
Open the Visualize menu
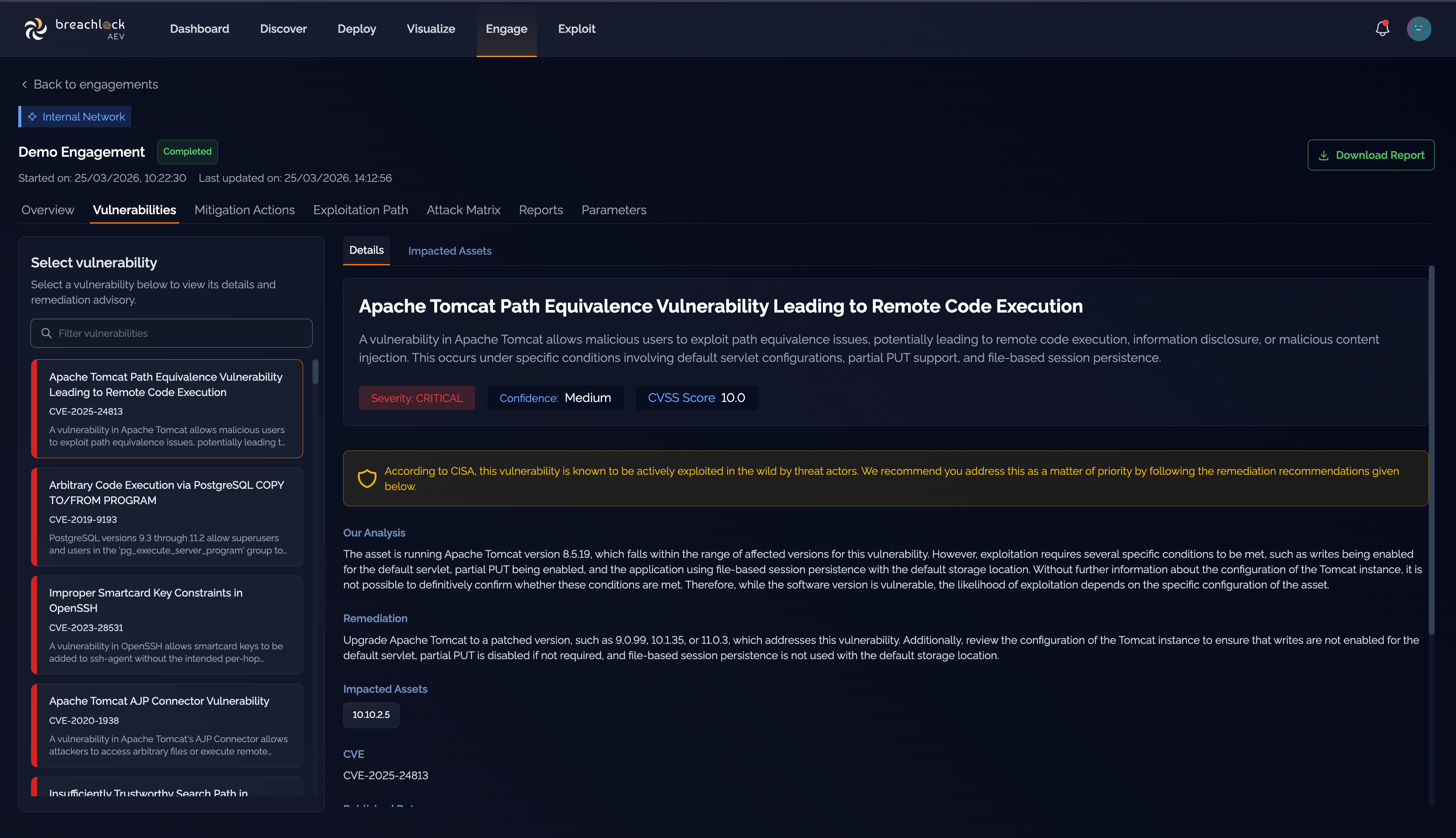[x=431, y=29]
